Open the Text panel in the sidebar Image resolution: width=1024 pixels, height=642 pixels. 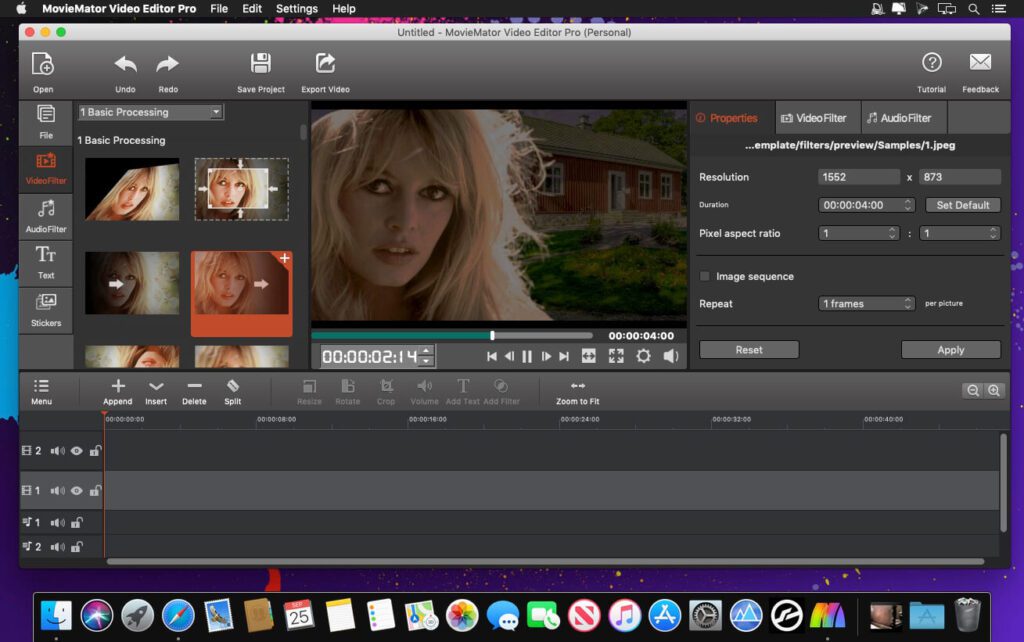click(x=45, y=262)
